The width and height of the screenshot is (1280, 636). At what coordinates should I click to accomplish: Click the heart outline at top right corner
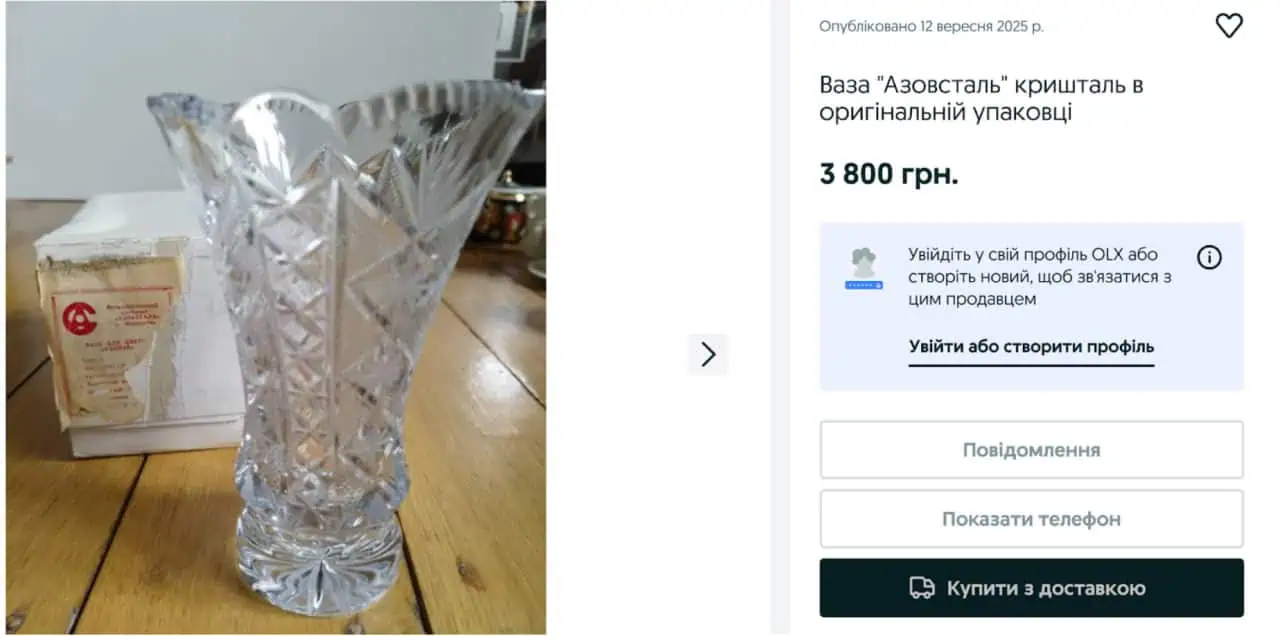tap(1229, 26)
